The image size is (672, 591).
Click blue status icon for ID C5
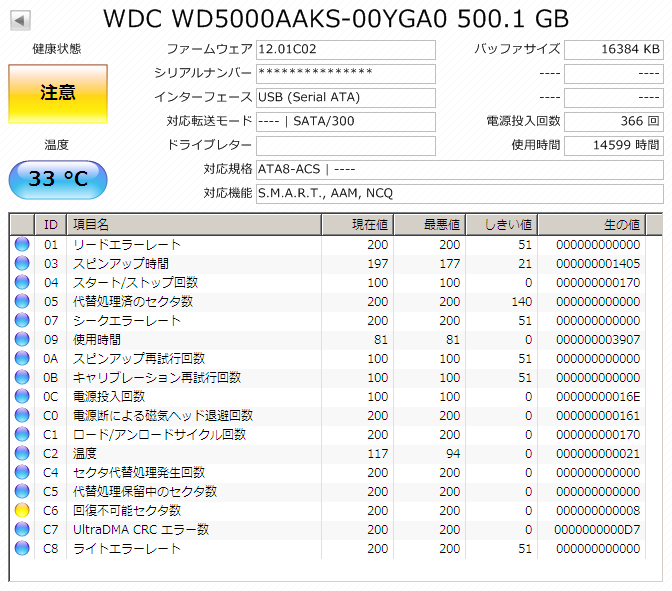22,491
